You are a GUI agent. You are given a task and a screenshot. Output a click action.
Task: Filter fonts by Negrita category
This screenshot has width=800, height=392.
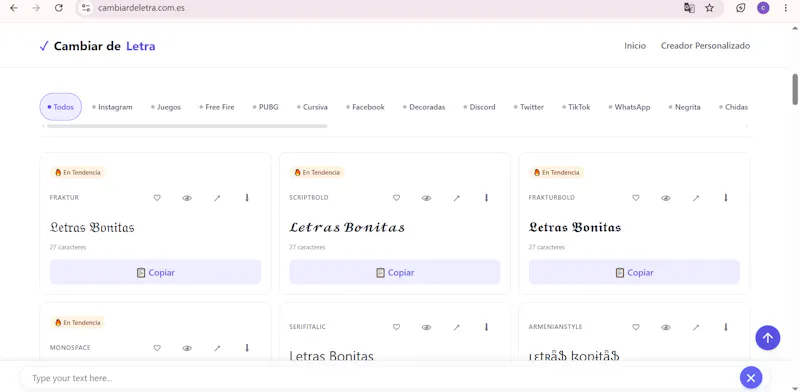[x=684, y=107]
